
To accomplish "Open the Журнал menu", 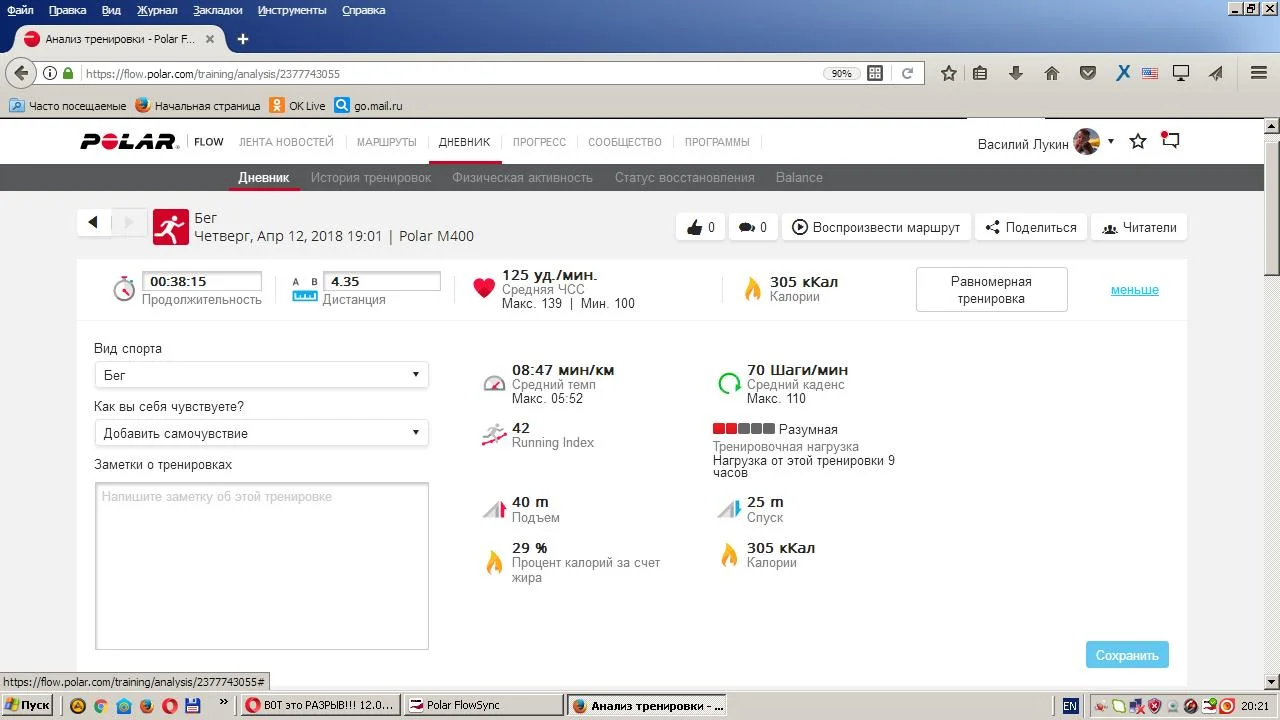I will pyautogui.click(x=157, y=10).
